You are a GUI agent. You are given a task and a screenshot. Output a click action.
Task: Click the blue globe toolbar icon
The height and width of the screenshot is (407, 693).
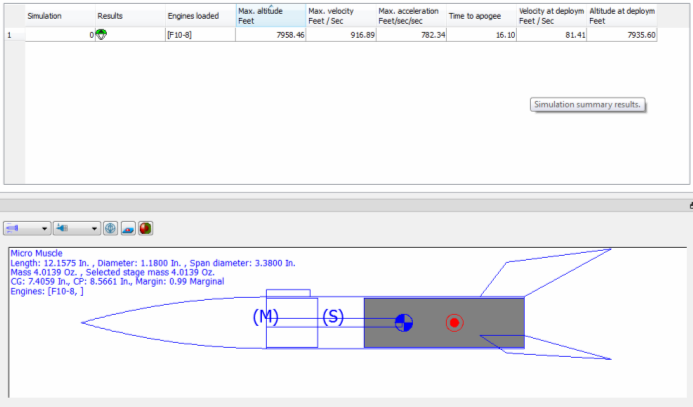pos(110,228)
